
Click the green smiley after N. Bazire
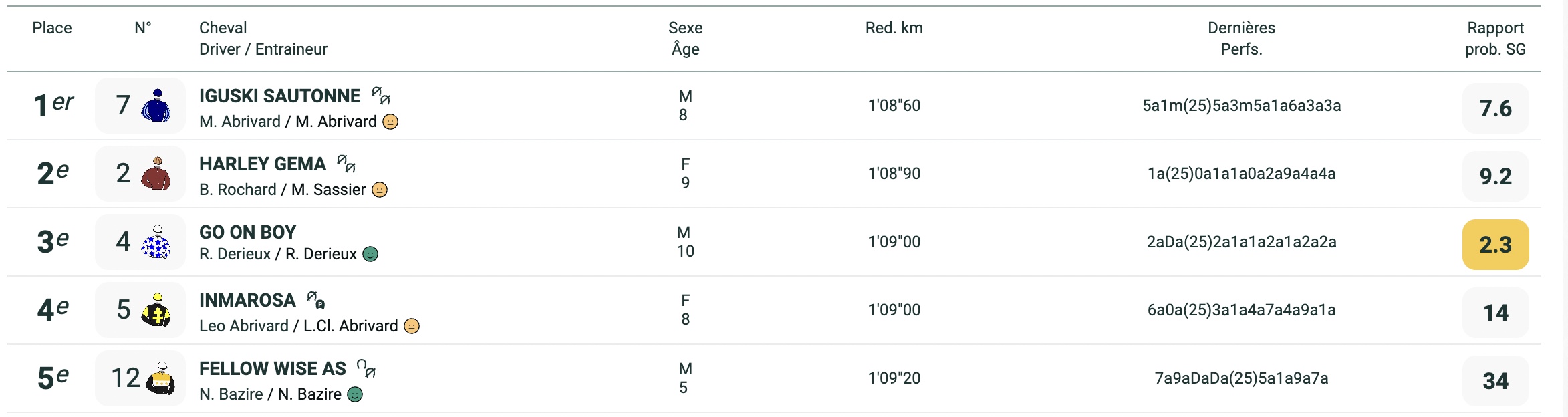(x=356, y=394)
